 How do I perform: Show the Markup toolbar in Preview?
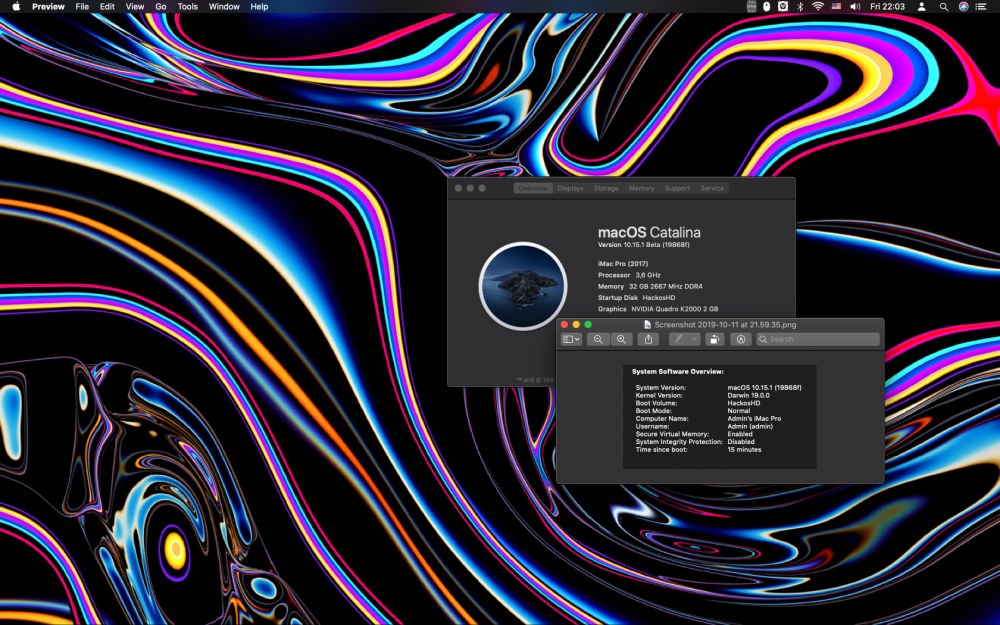[x=740, y=339]
